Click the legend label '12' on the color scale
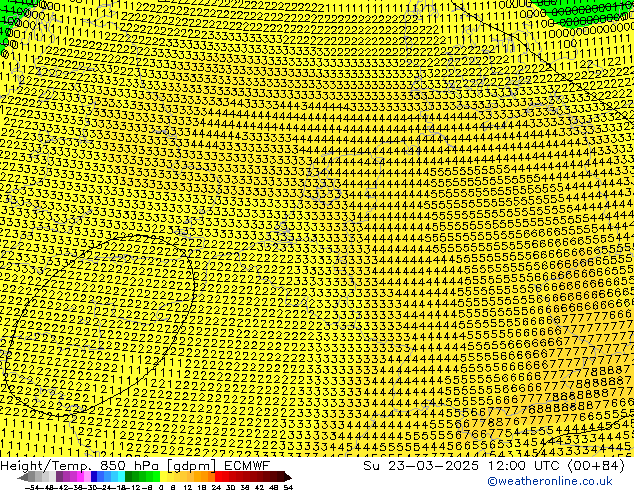The height and width of the screenshot is (490, 634). click(188, 487)
